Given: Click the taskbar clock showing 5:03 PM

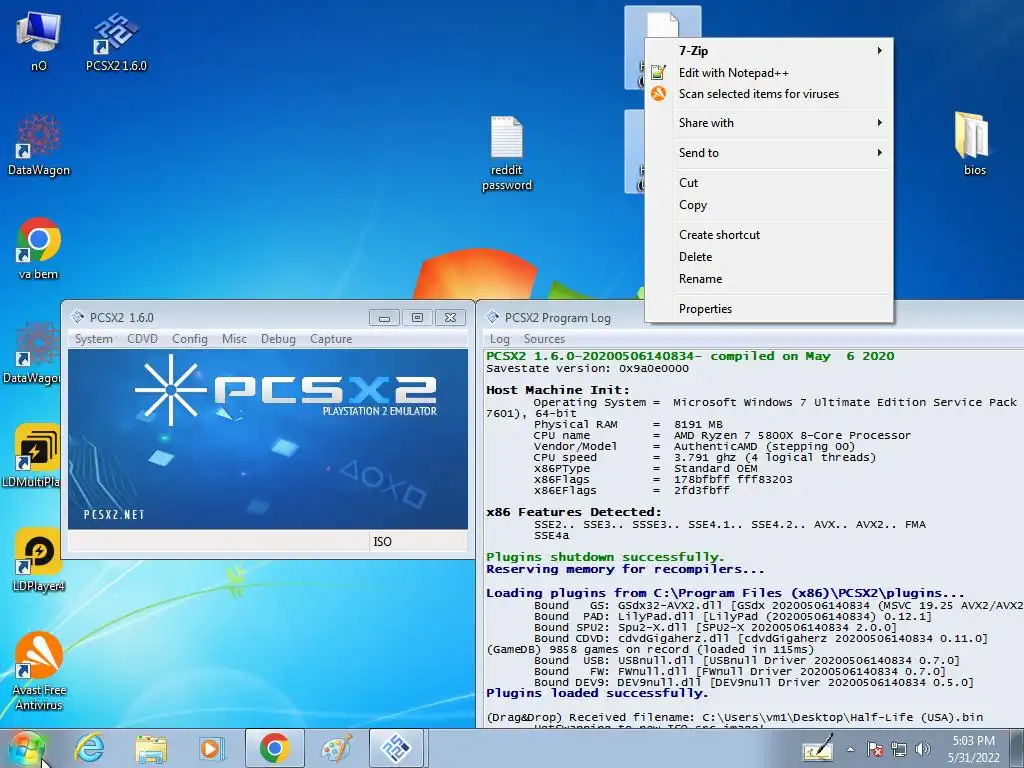Looking at the screenshot, I should coord(974,749).
